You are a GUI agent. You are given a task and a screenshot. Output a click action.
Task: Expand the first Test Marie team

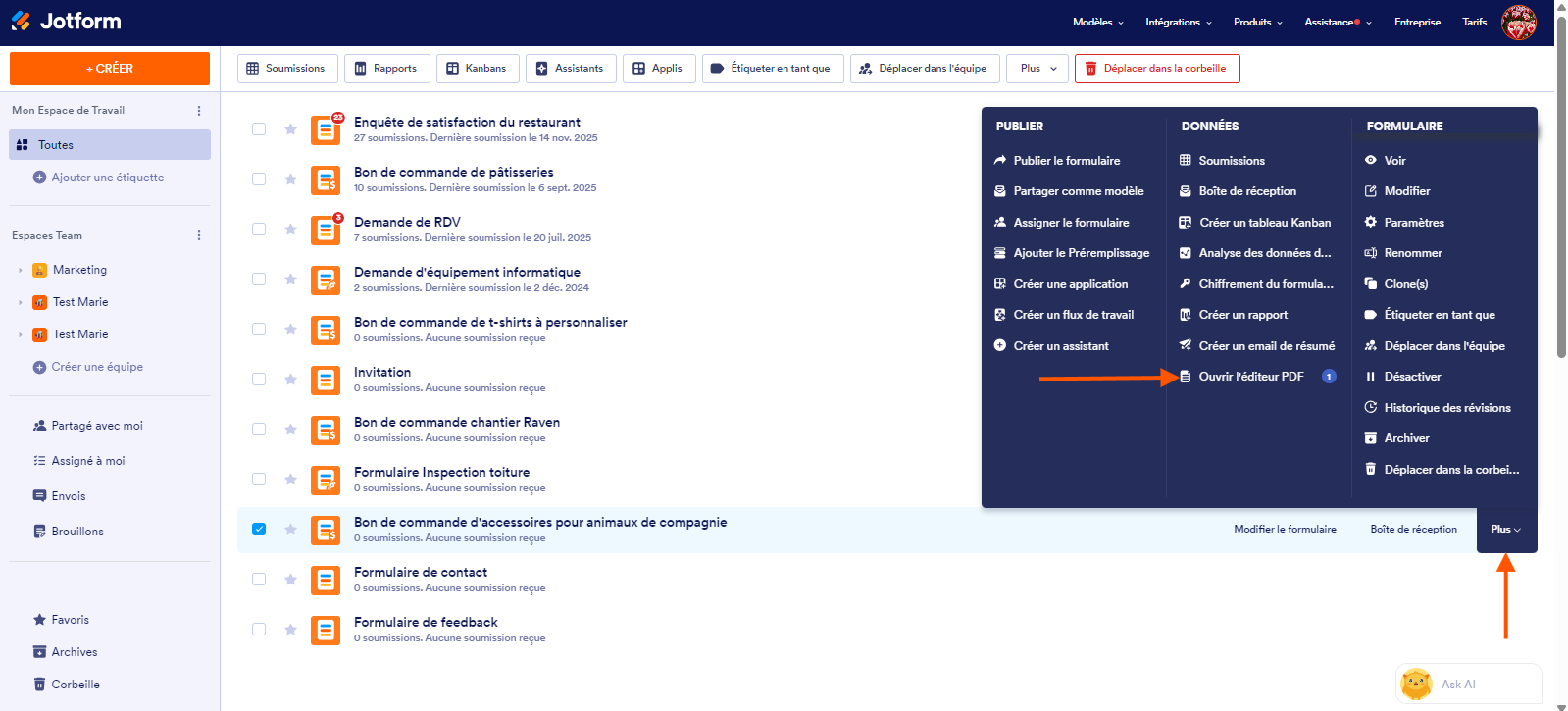point(21,303)
